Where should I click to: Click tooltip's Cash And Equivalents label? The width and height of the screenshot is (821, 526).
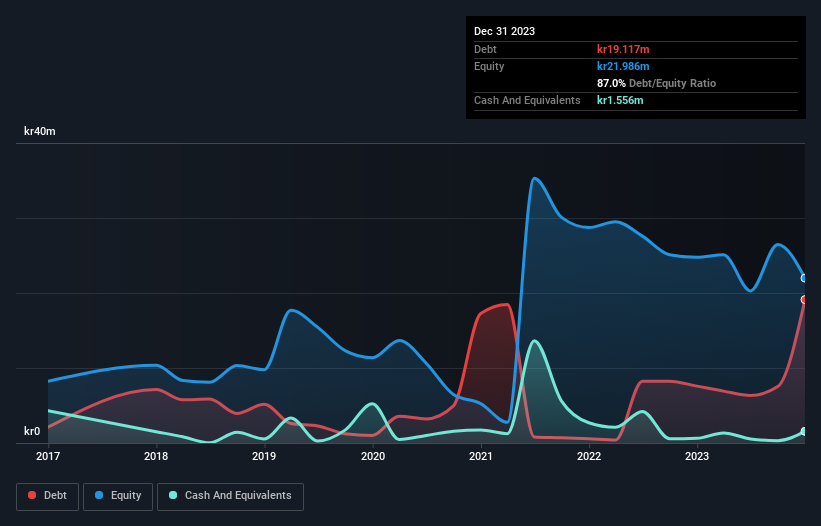[x=527, y=100]
